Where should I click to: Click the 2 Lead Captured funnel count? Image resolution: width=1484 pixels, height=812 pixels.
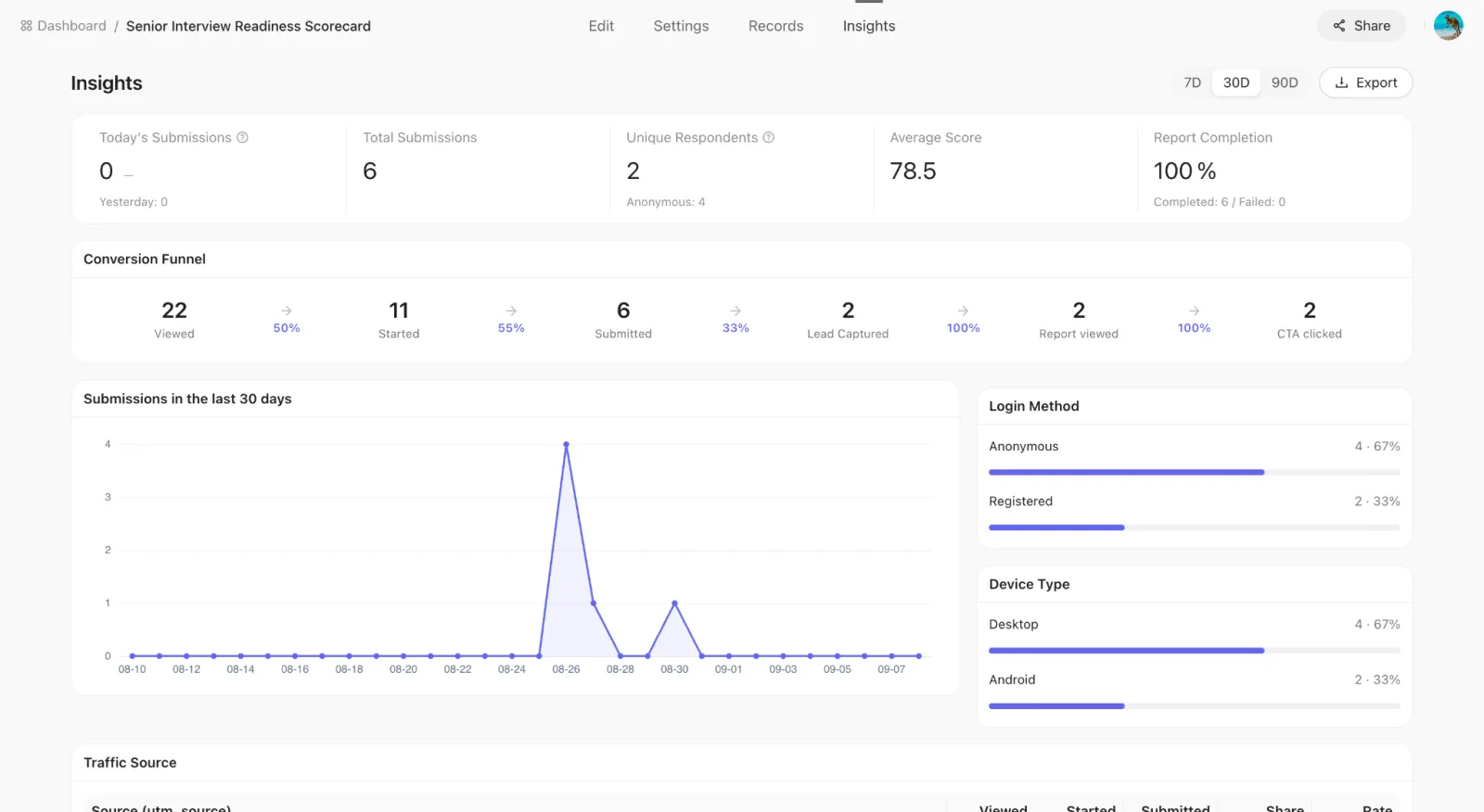tap(848, 311)
